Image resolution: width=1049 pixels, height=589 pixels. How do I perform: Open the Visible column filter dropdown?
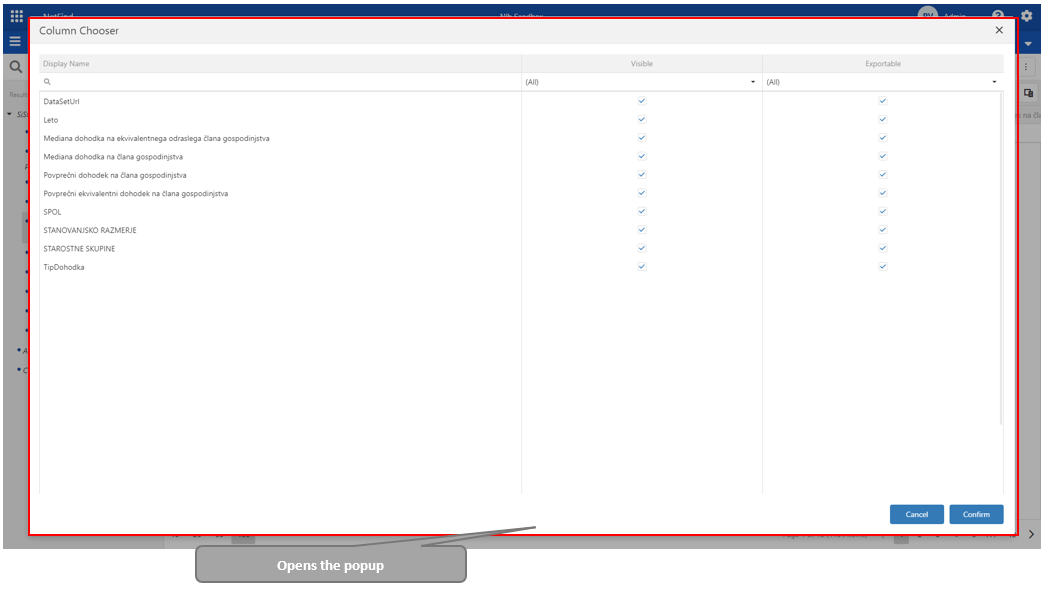pyautogui.click(x=752, y=82)
